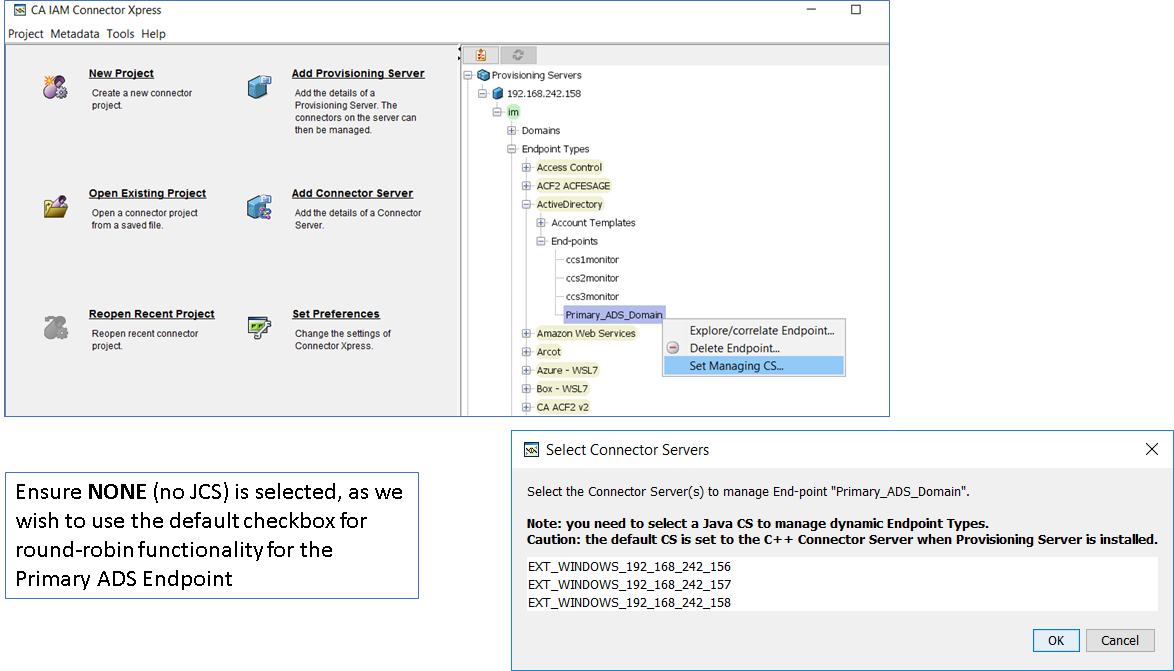The width and height of the screenshot is (1174, 671).
Task: Click the first toolbar icon above the server tree
Action: tap(481, 55)
